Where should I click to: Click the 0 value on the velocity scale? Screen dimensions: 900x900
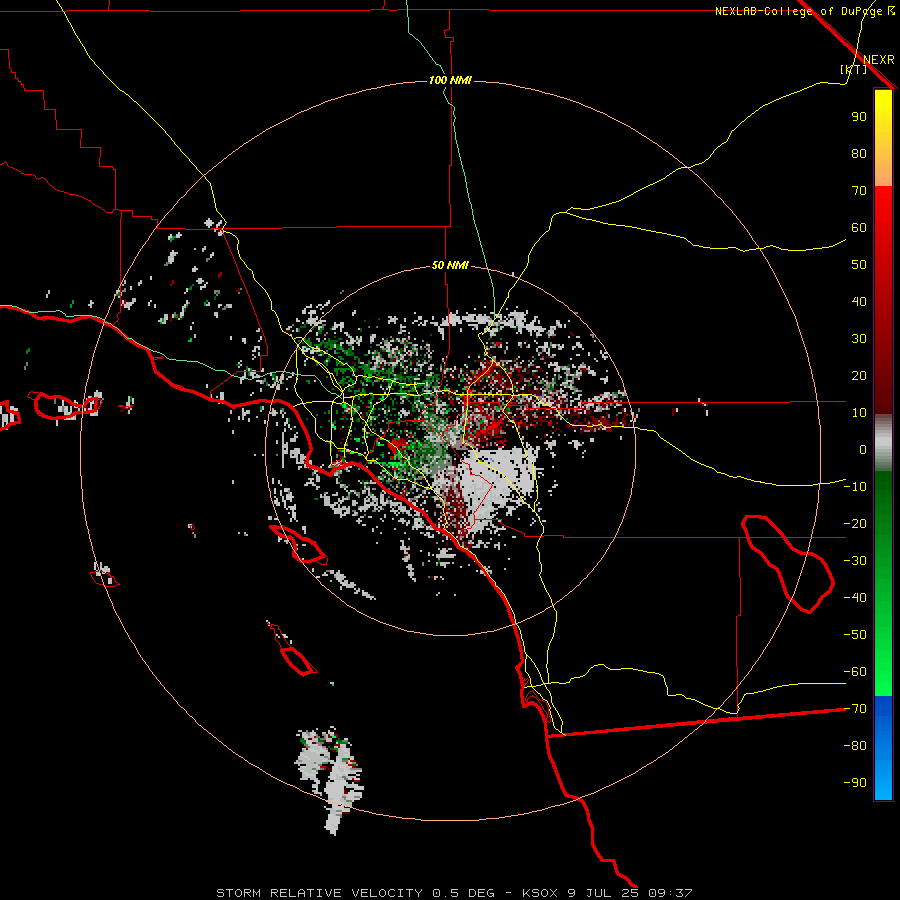click(863, 450)
